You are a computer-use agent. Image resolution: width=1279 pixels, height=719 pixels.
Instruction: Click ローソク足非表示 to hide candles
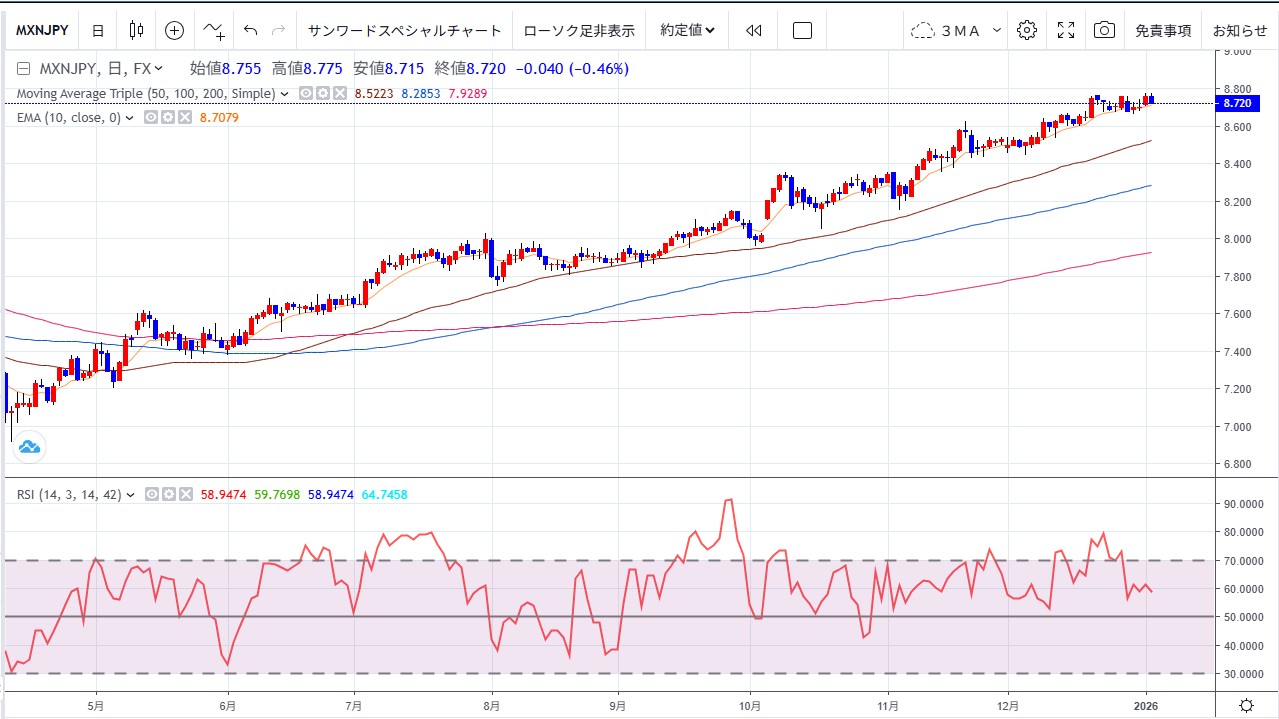579,30
